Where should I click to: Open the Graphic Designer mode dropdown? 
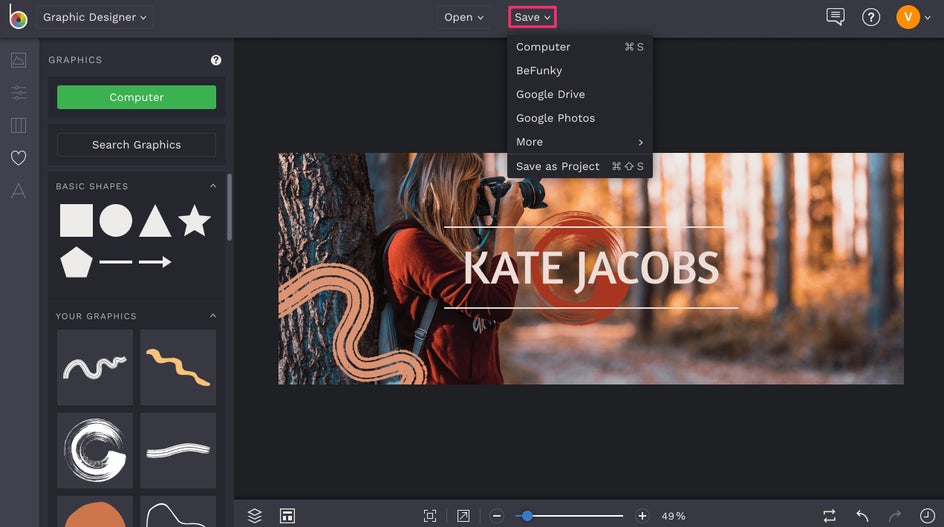[95, 17]
